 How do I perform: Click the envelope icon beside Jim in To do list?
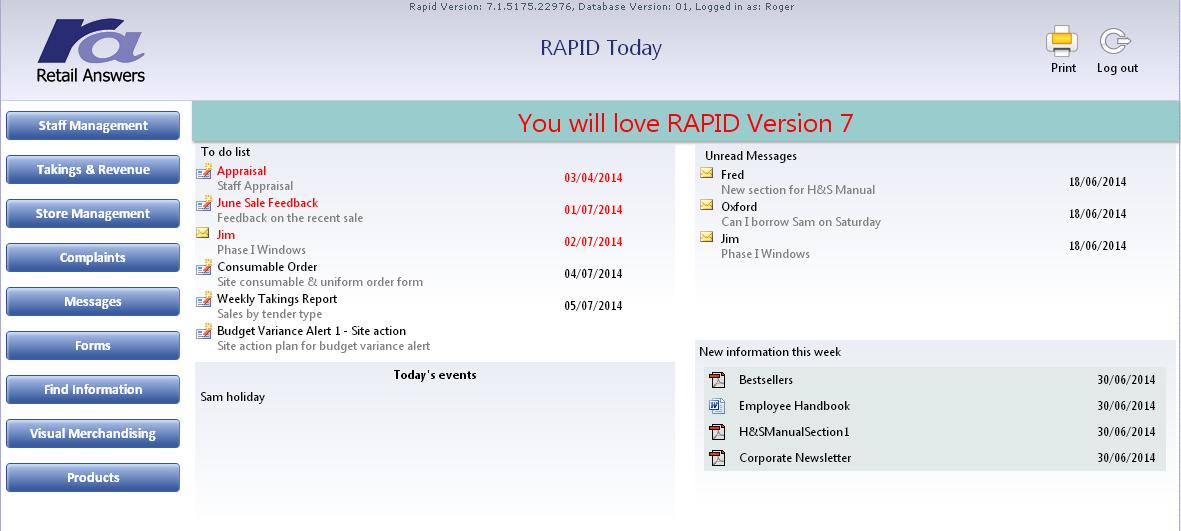coord(203,233)
